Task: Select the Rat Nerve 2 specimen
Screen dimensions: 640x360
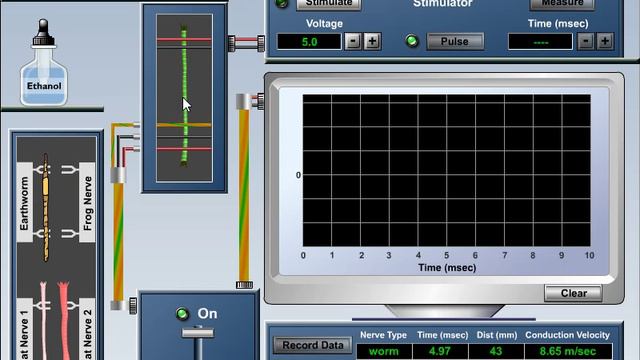Action: point(64,320)
